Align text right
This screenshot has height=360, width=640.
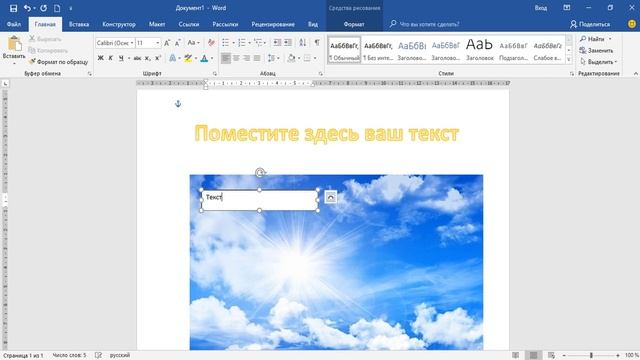(246, 58)
